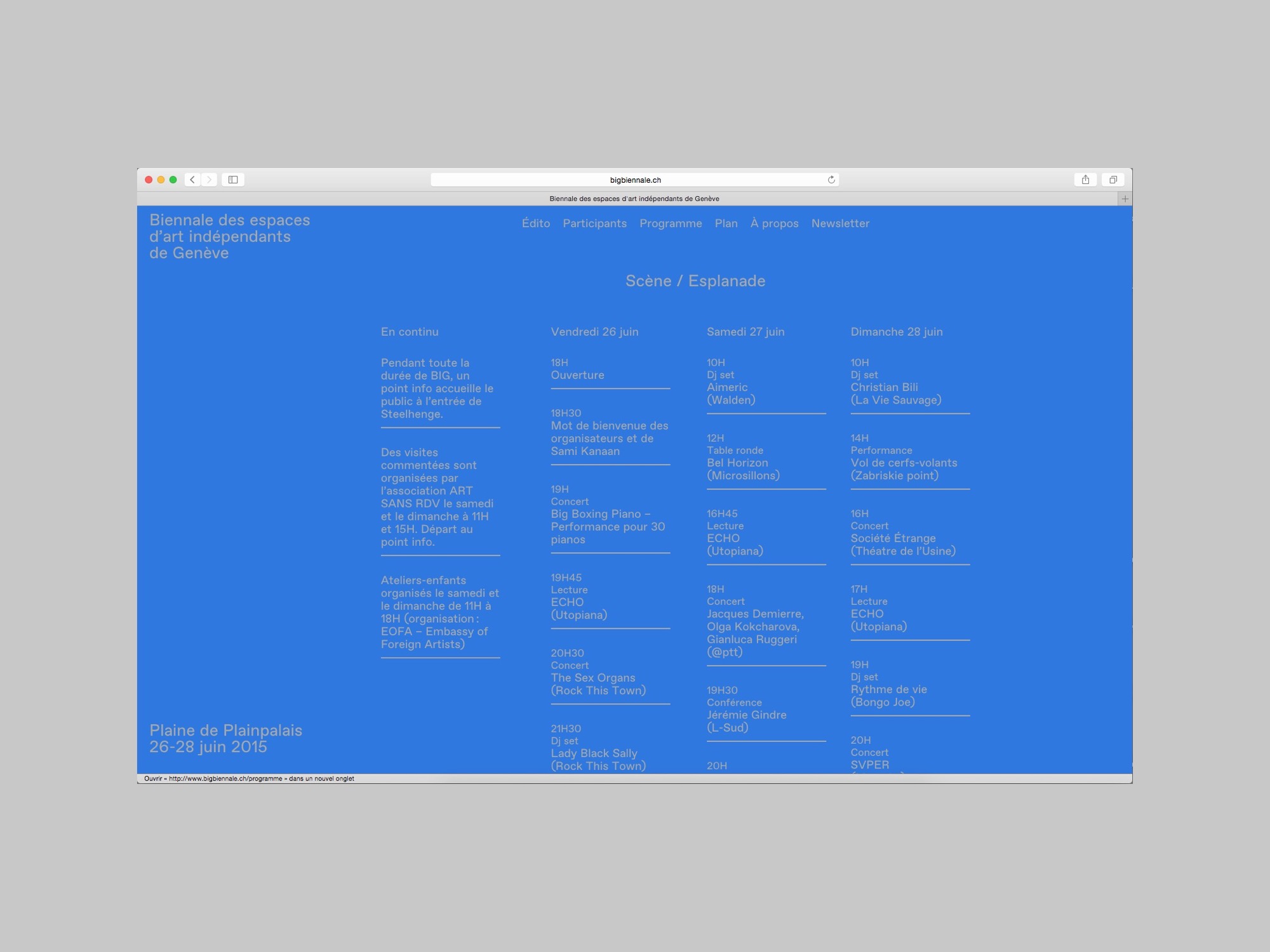The width and height of the screenshot is (1270, 952).
Task: Click the Plaine de Plainpalais date text
Action: click(x=225, y=738)
